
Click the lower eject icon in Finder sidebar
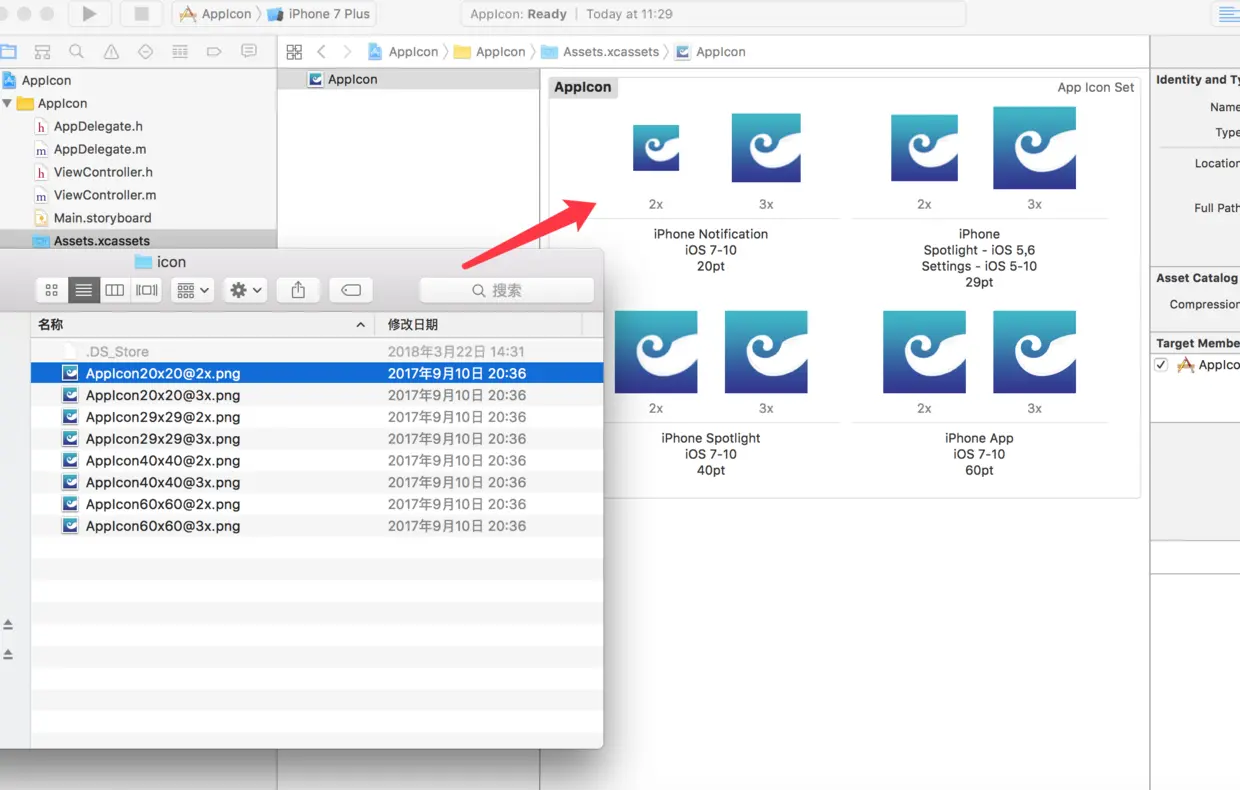[8, 654]
